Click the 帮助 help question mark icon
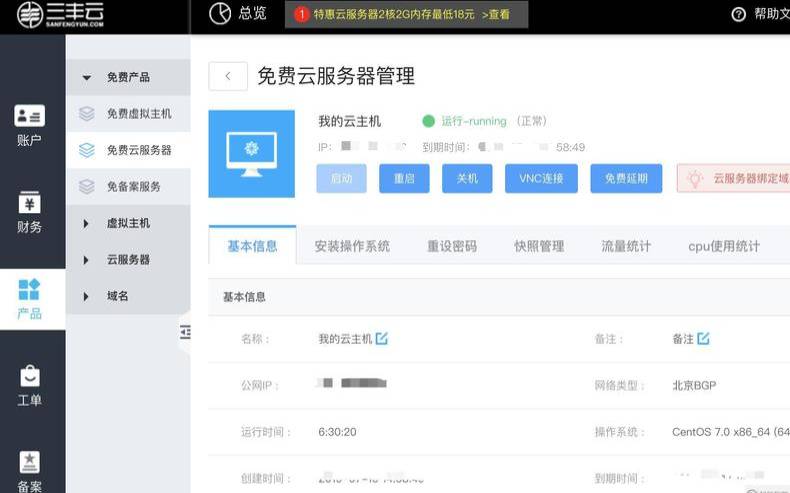 tap(739, 14)
